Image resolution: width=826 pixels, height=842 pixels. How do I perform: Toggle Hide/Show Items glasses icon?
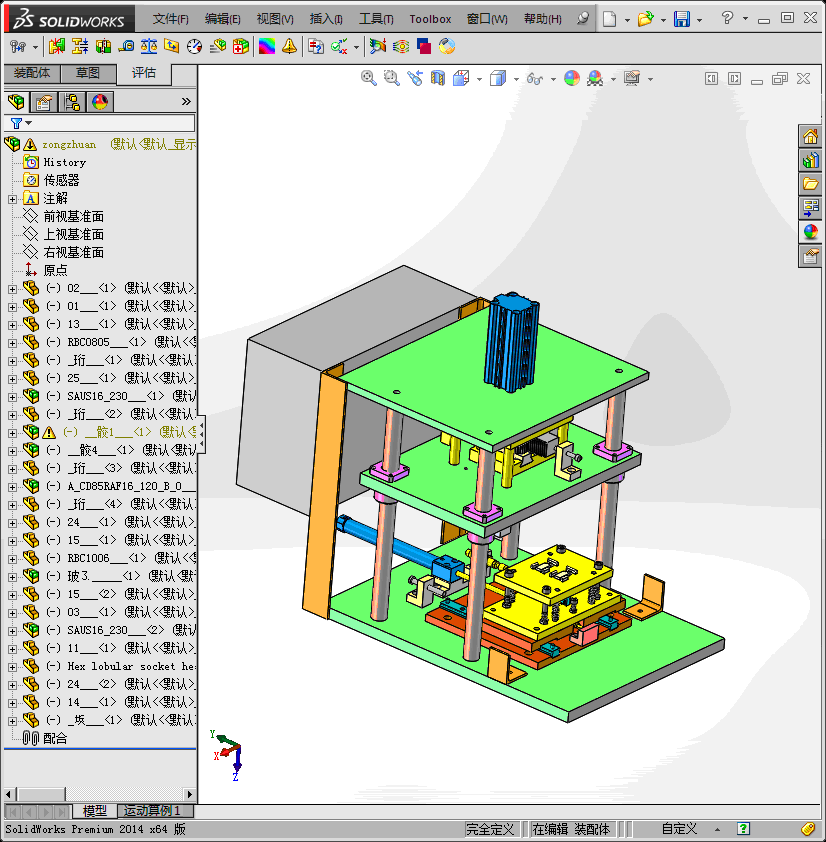535,78
